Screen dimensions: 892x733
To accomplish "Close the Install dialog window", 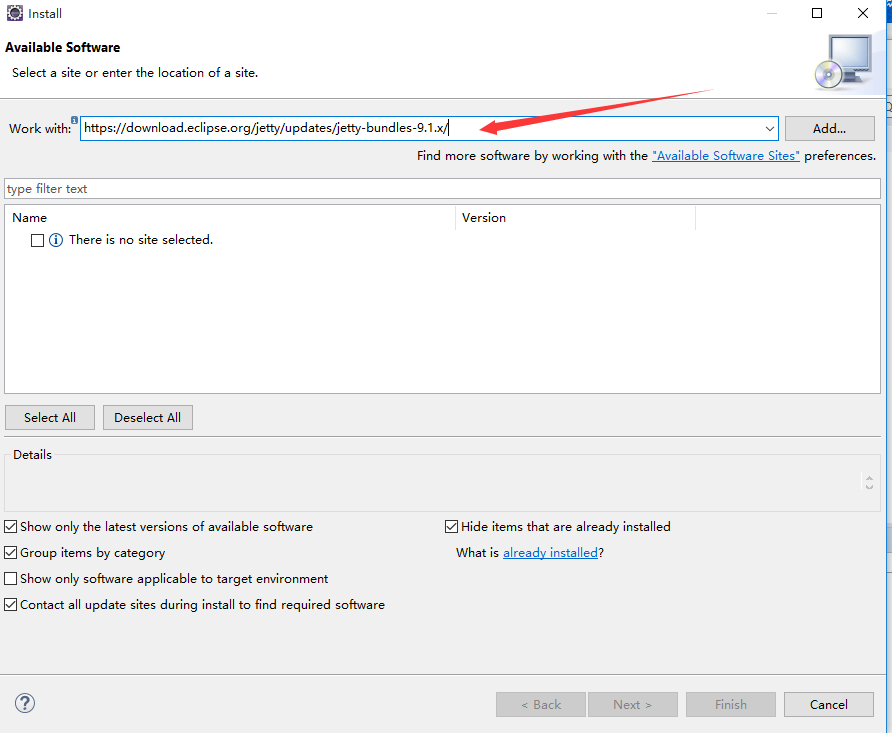I will (862, 13).
